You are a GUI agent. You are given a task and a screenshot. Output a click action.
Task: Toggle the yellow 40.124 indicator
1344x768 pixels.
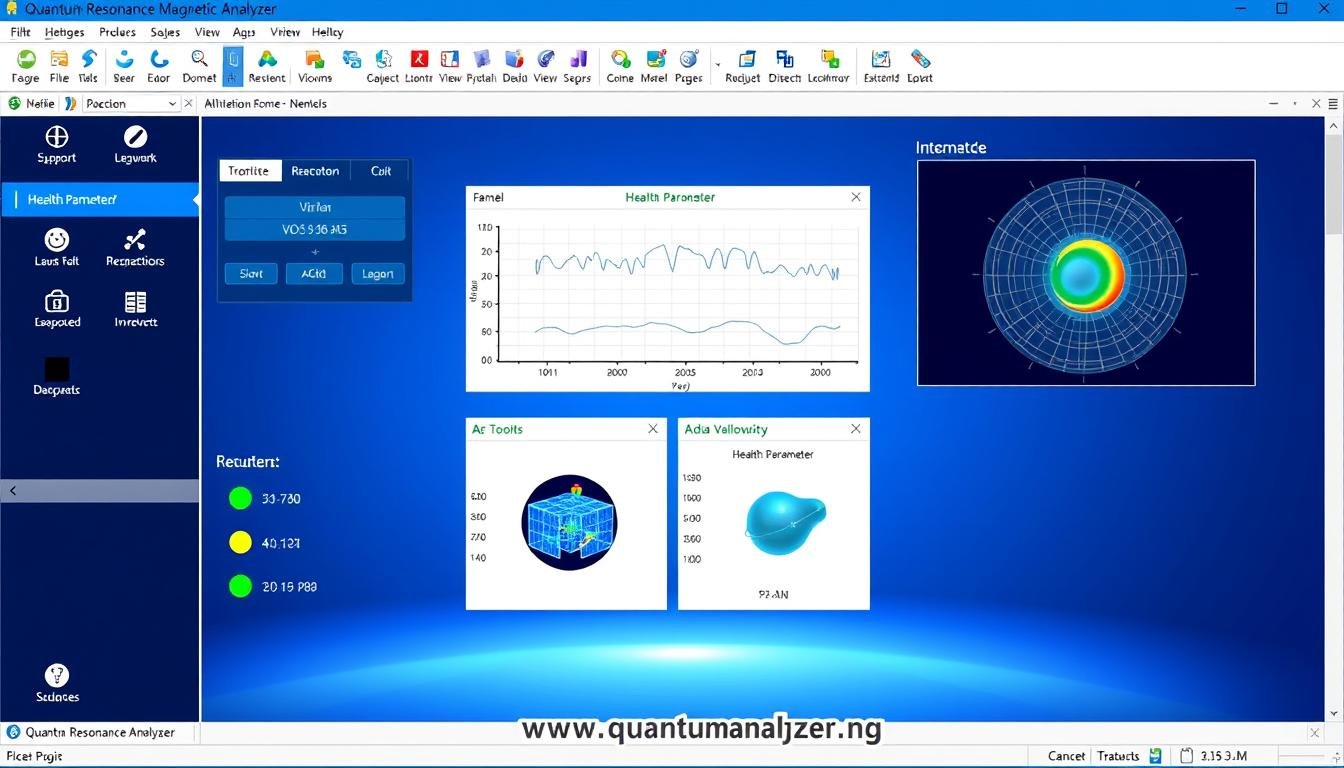[x=240, y=542]
